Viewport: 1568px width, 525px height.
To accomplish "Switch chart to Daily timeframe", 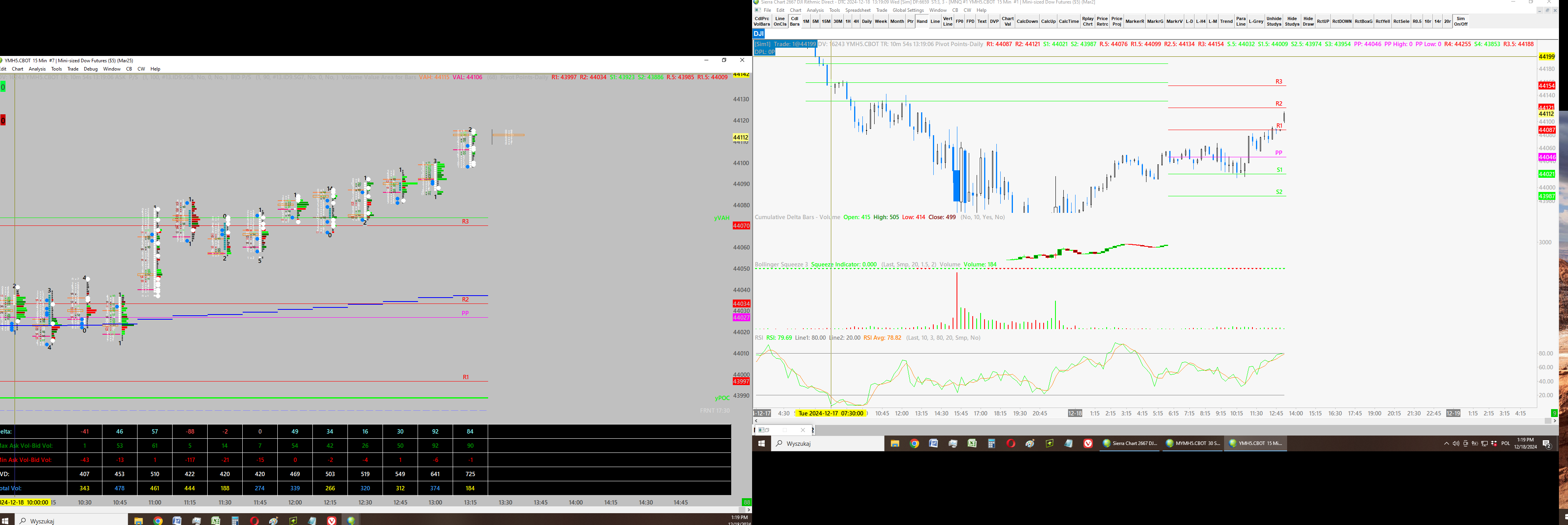I will [x=867, y=21].
